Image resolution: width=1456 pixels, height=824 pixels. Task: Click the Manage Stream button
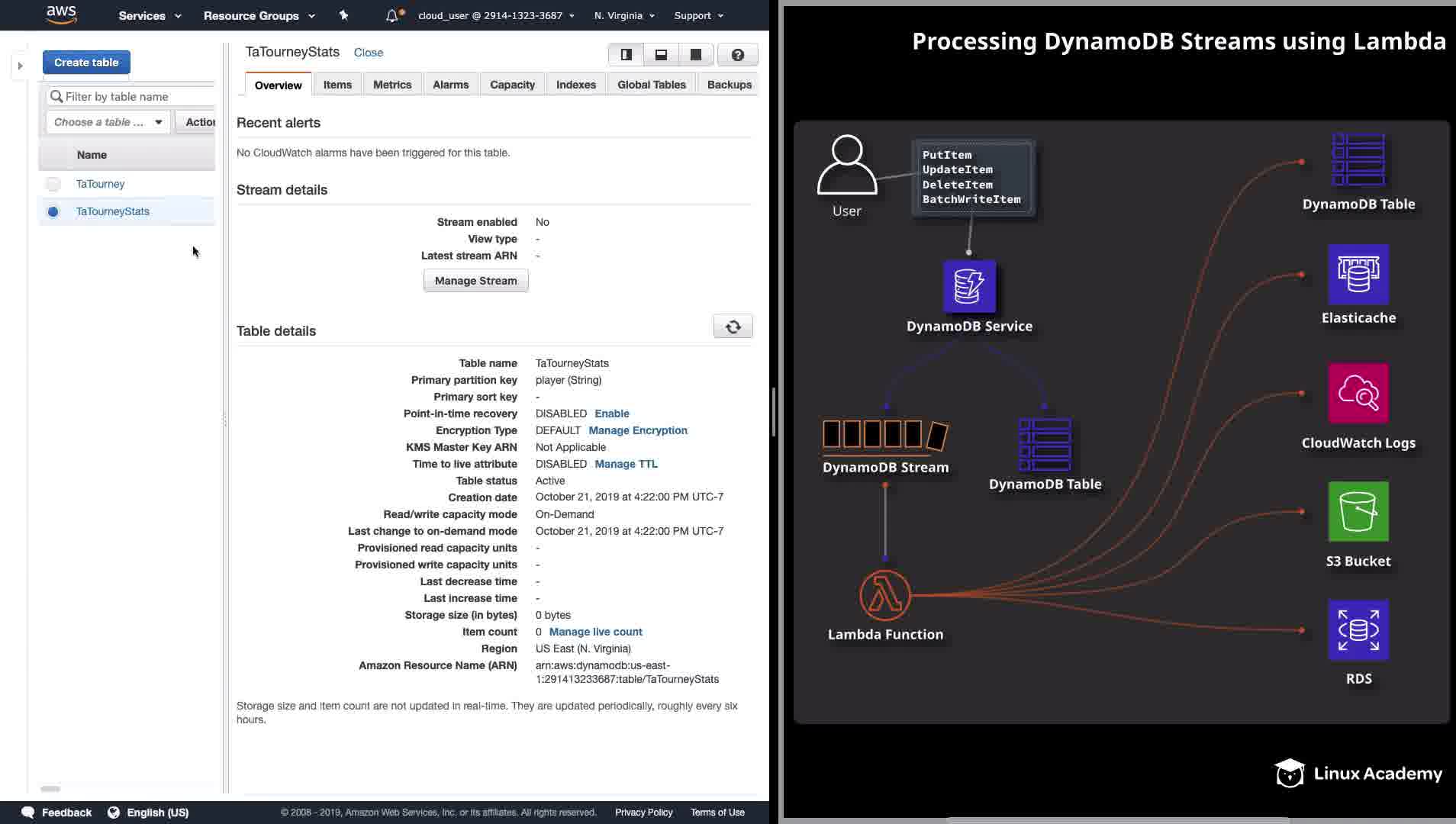(x=475, y=281)
